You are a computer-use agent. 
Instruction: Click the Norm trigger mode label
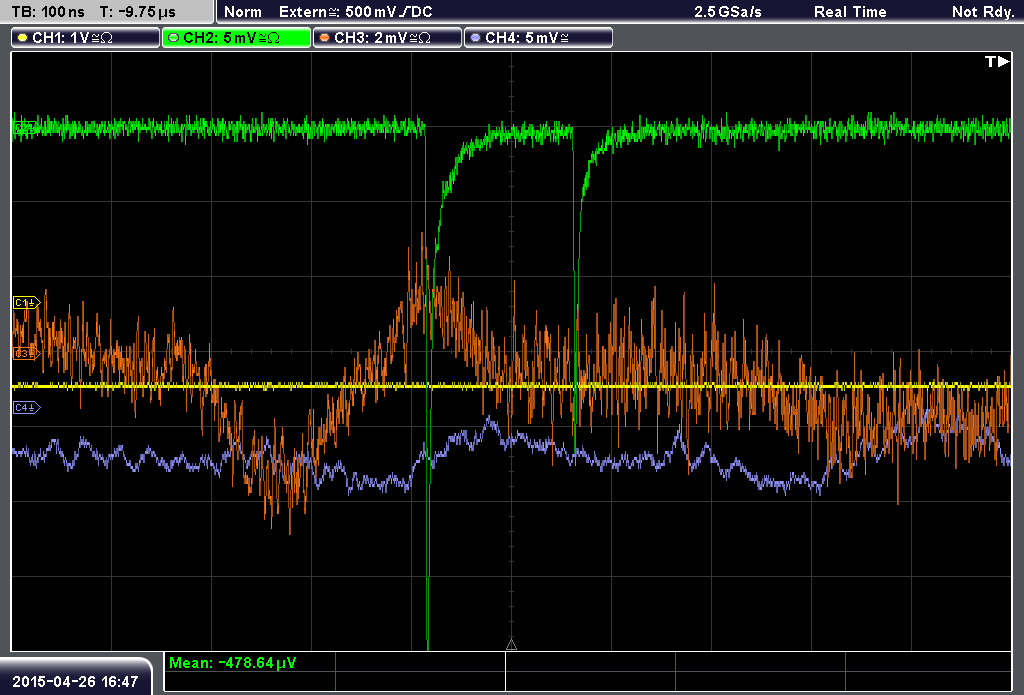(243, 12)
